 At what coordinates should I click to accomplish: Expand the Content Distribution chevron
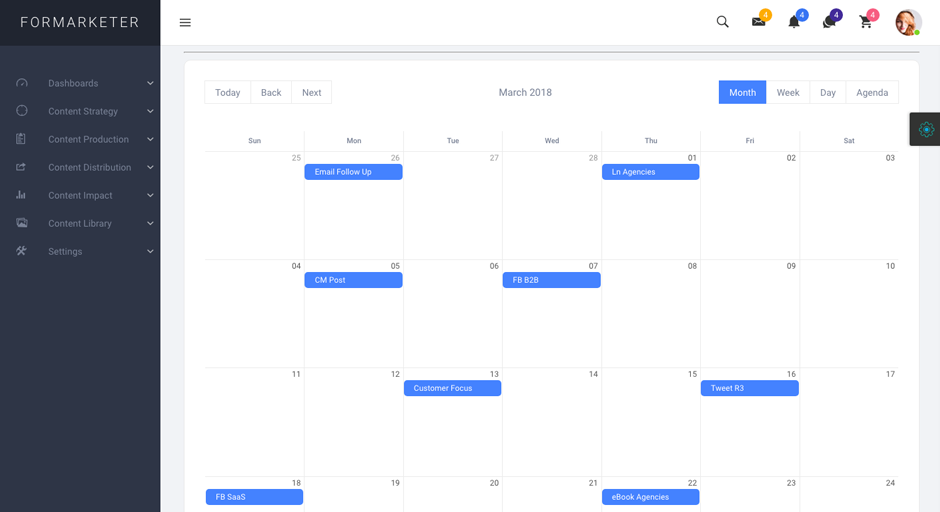click(x=150, y=167)
